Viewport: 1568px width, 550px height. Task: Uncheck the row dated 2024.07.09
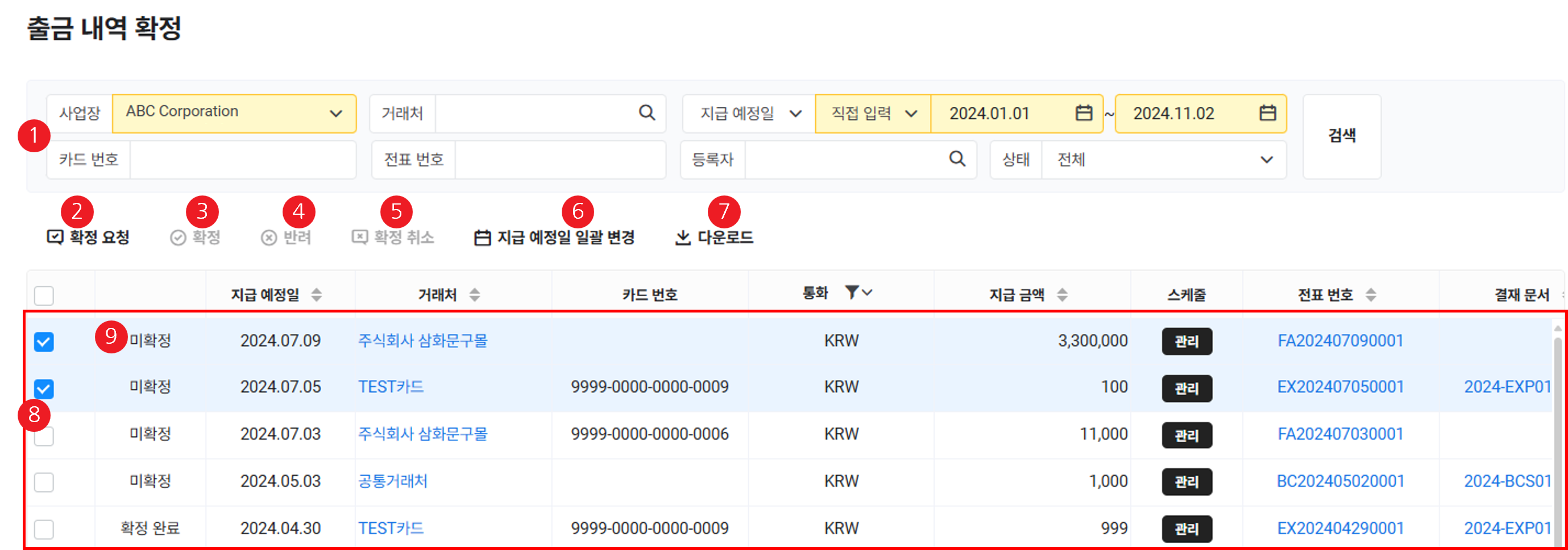[44, 341]
